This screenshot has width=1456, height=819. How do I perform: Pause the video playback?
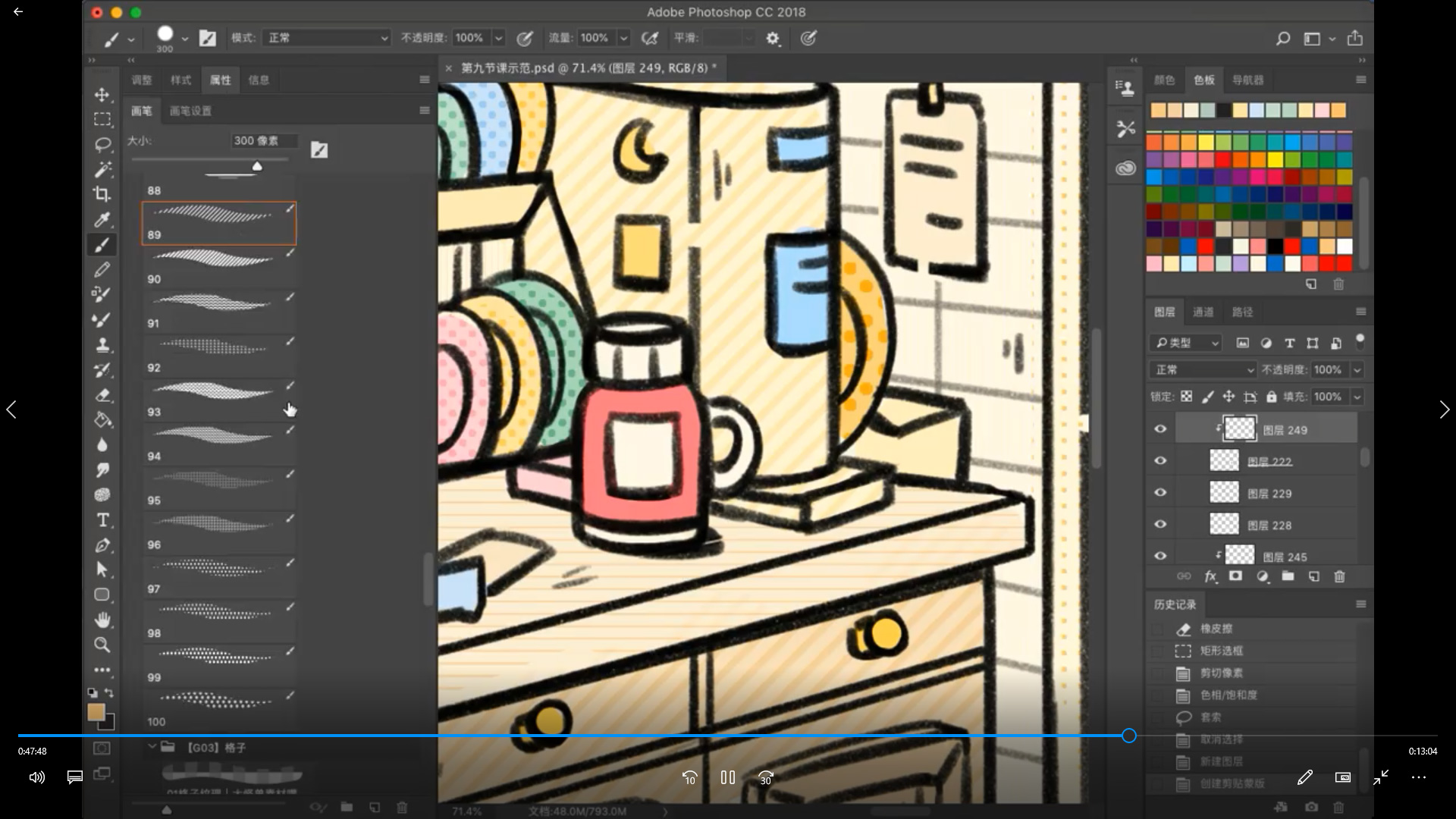tap(728, 777)
